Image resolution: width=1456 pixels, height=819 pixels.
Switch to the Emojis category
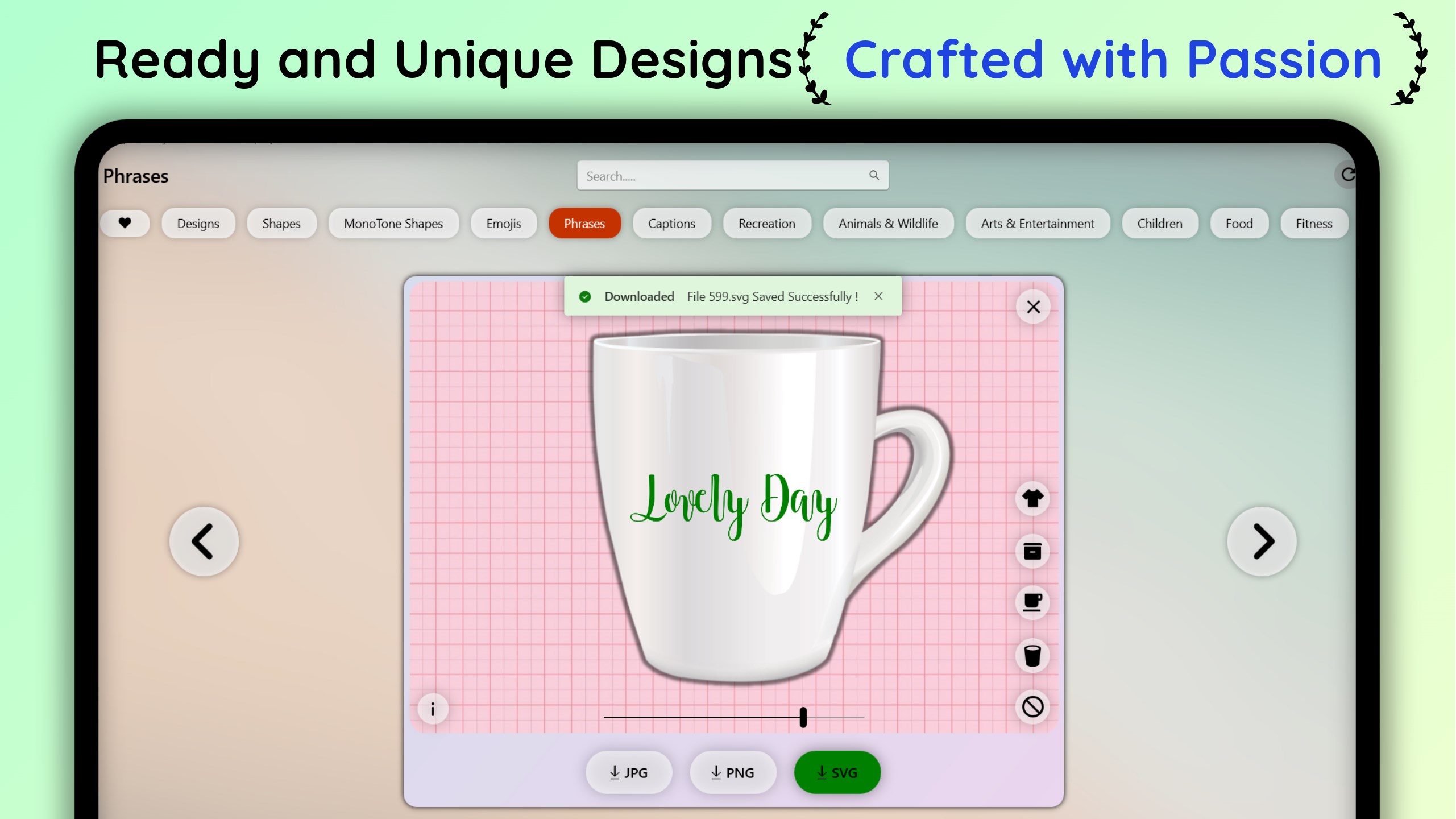point(503,223)
